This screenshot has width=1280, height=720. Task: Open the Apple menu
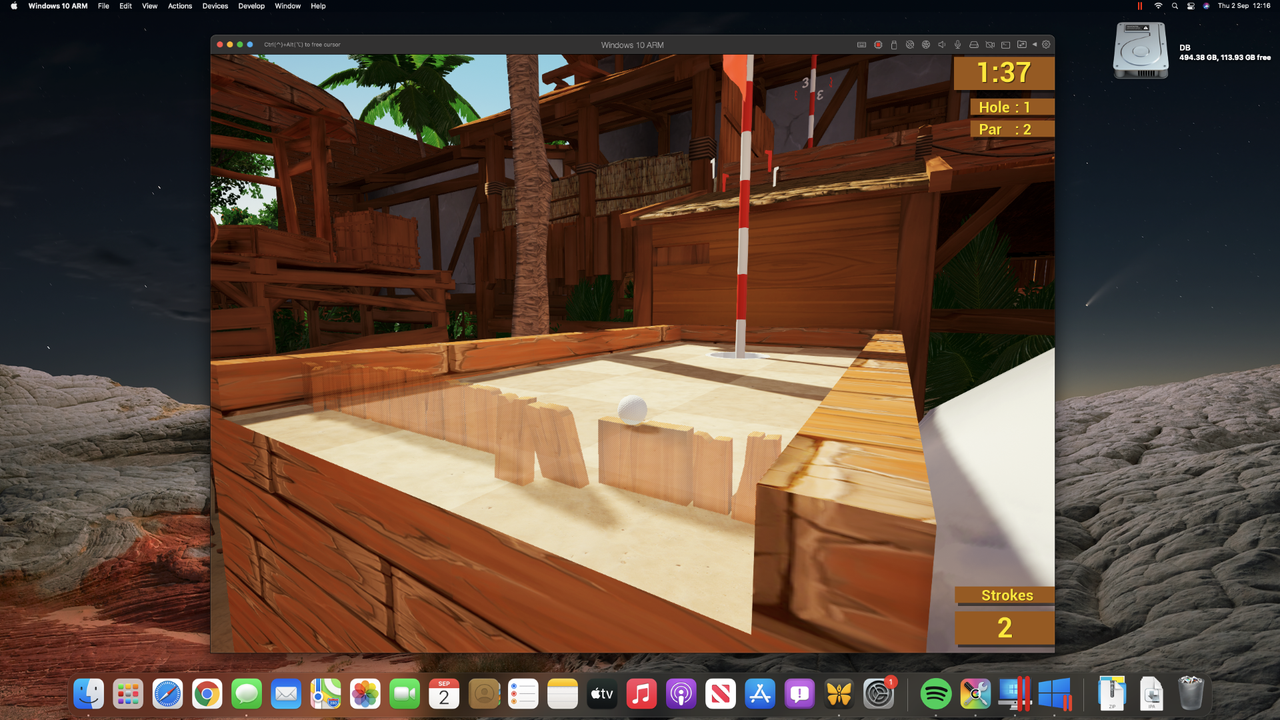[x=14, y=6]
